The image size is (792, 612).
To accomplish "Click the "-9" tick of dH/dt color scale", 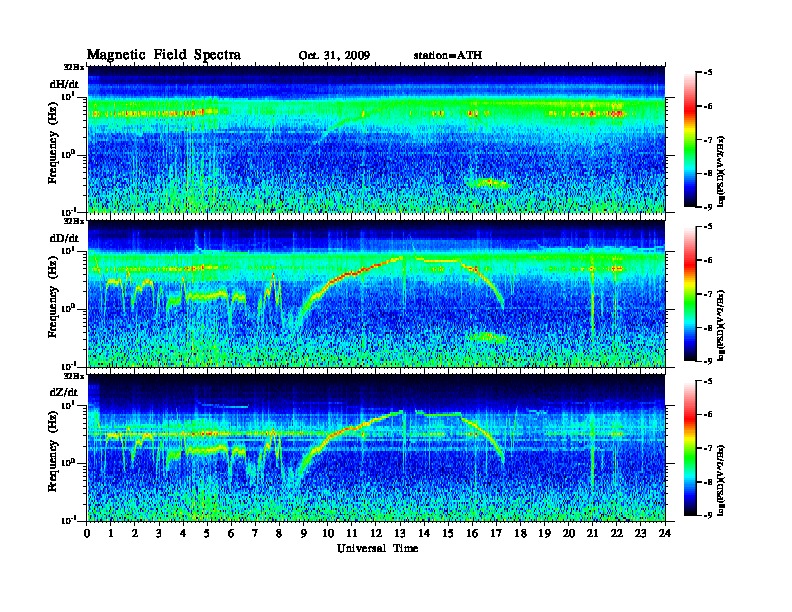I will tap(708, 207).
